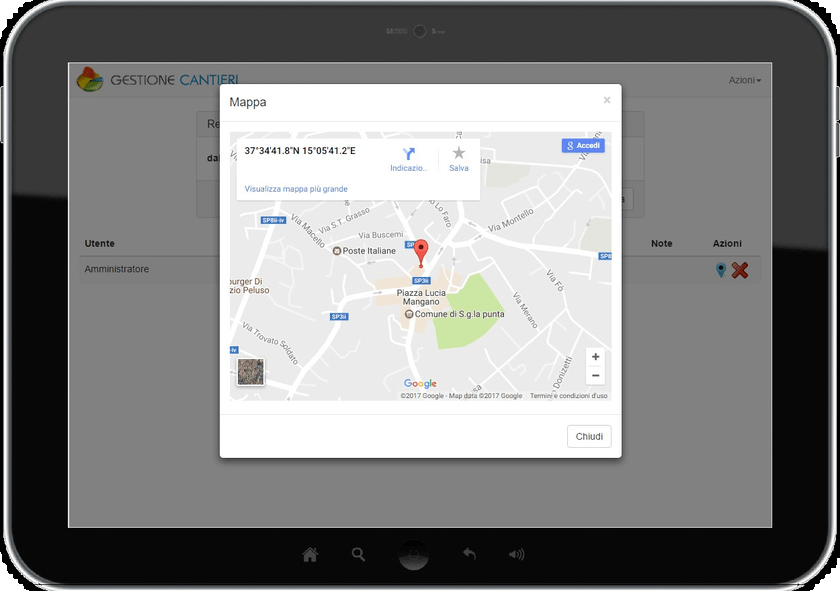
Task: Switch to satellite view thumbnail
Action: click(251, 372)
